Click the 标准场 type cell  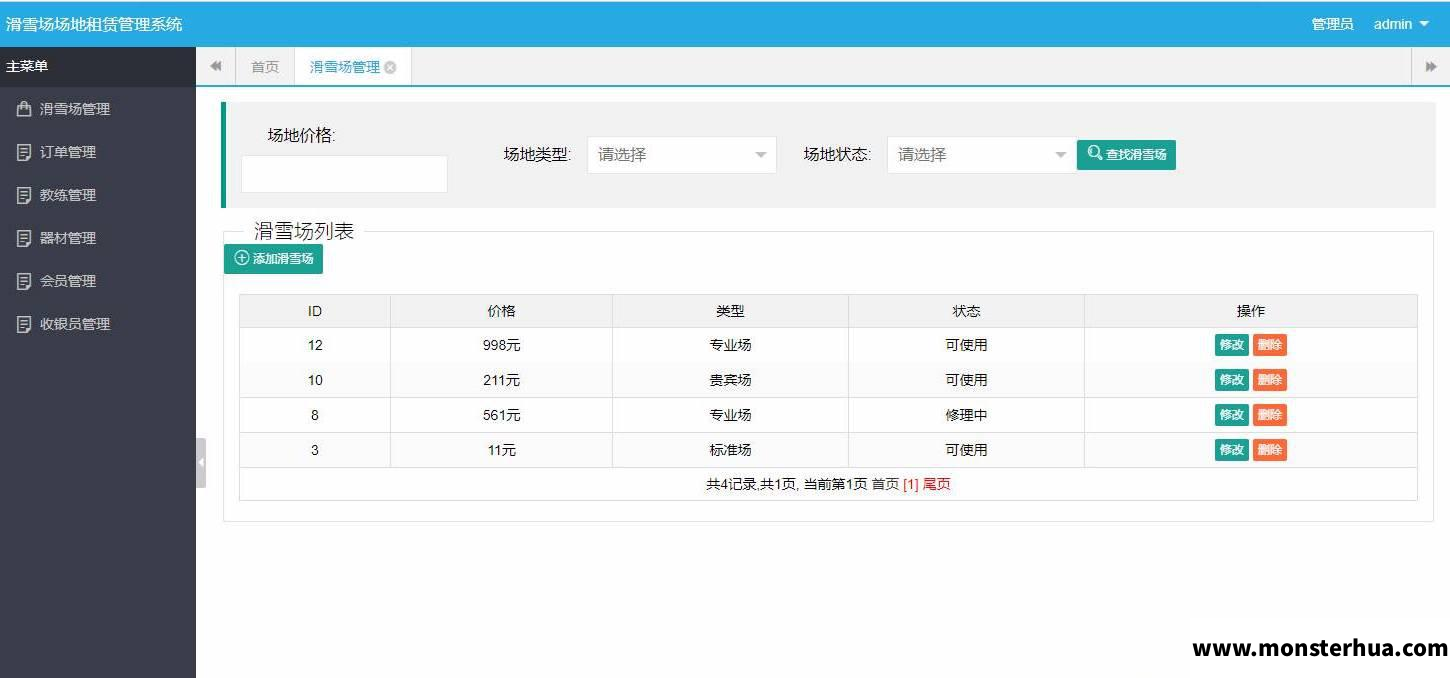[730, 450]
